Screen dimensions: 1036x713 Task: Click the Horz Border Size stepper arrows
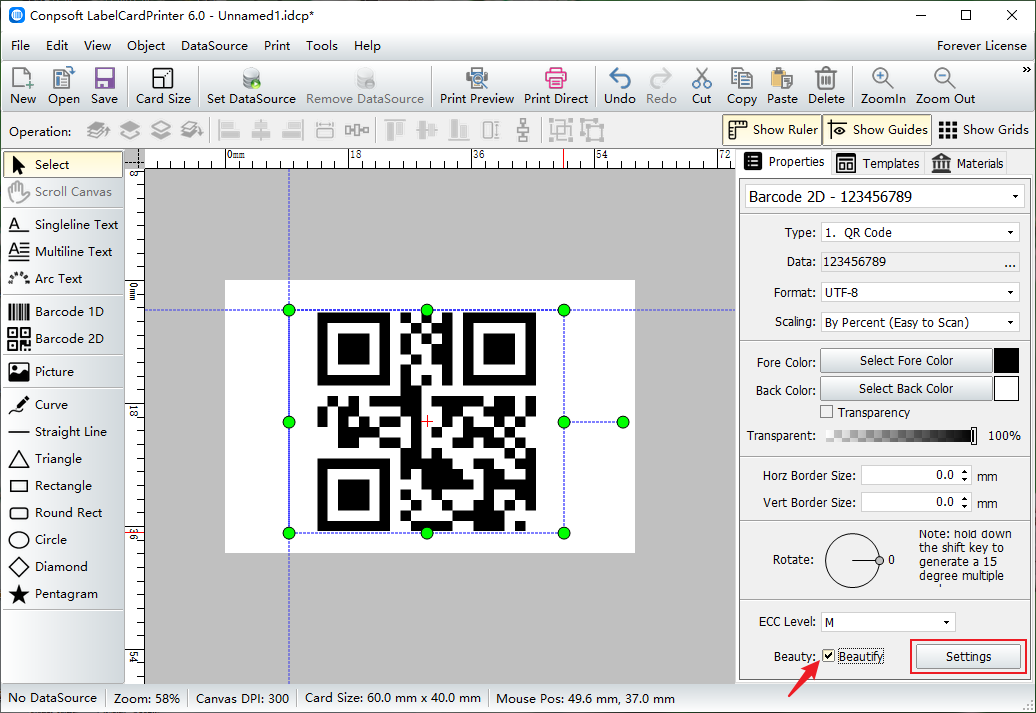tap(965, 475)
